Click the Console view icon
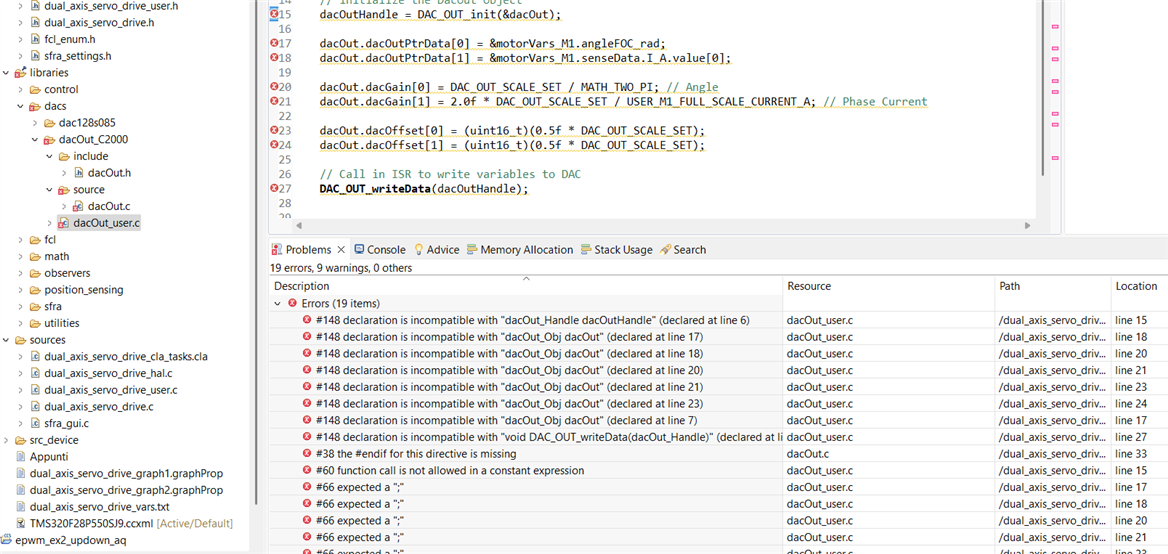Image resolution: width=1168 pixels, height=554 pixels. (360, 250)
